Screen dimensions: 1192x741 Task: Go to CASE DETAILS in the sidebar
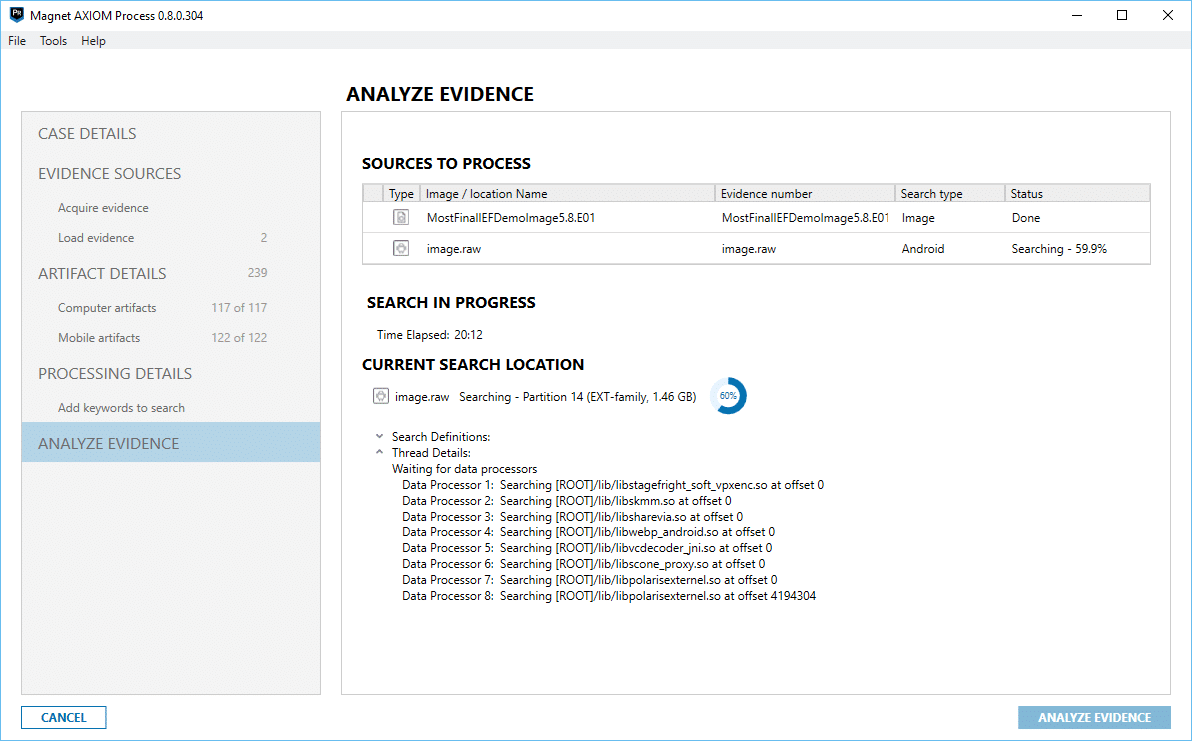[x=86, y=133]
